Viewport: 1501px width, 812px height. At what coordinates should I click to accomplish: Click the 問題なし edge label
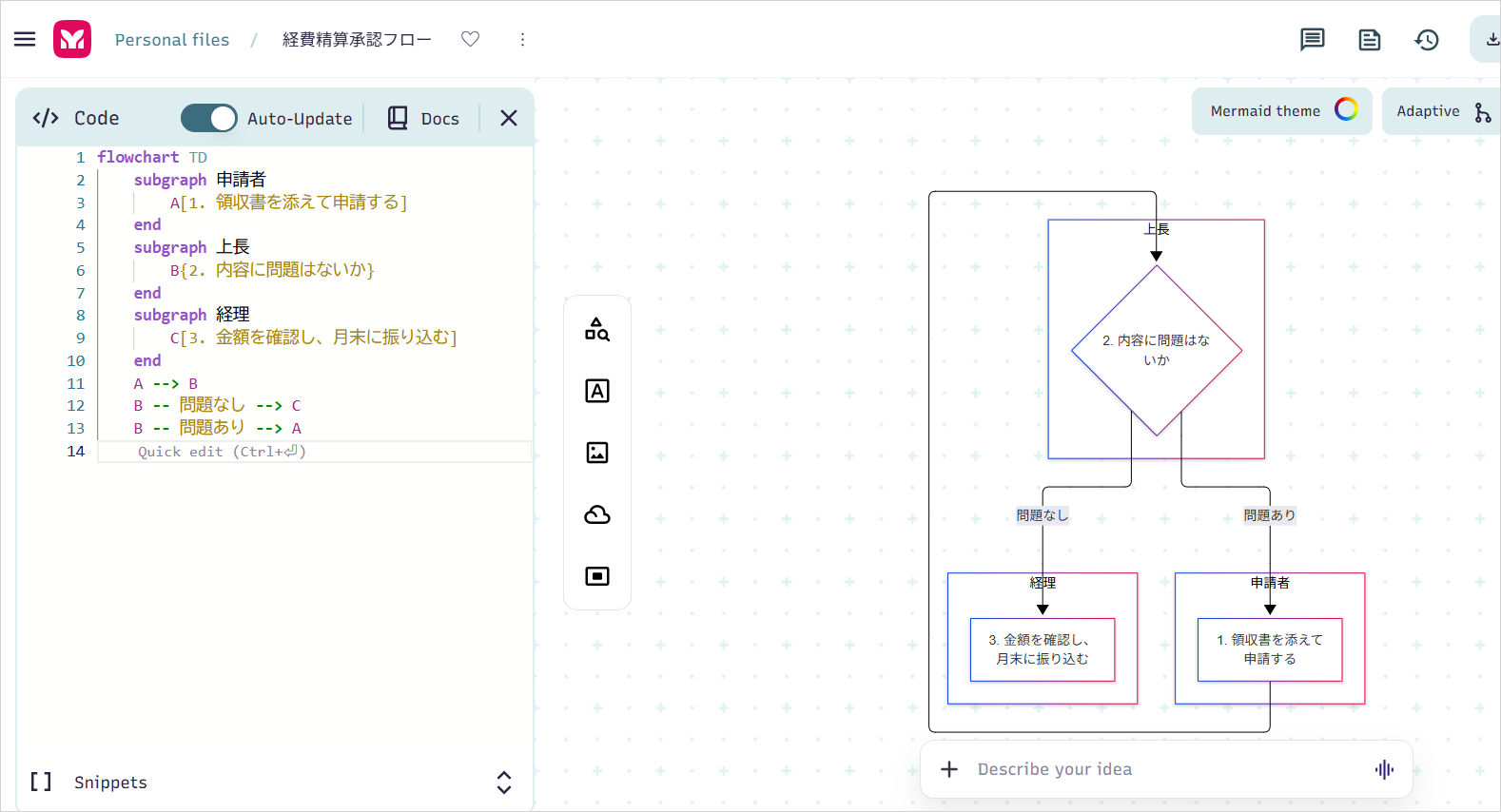(1043, 515)
